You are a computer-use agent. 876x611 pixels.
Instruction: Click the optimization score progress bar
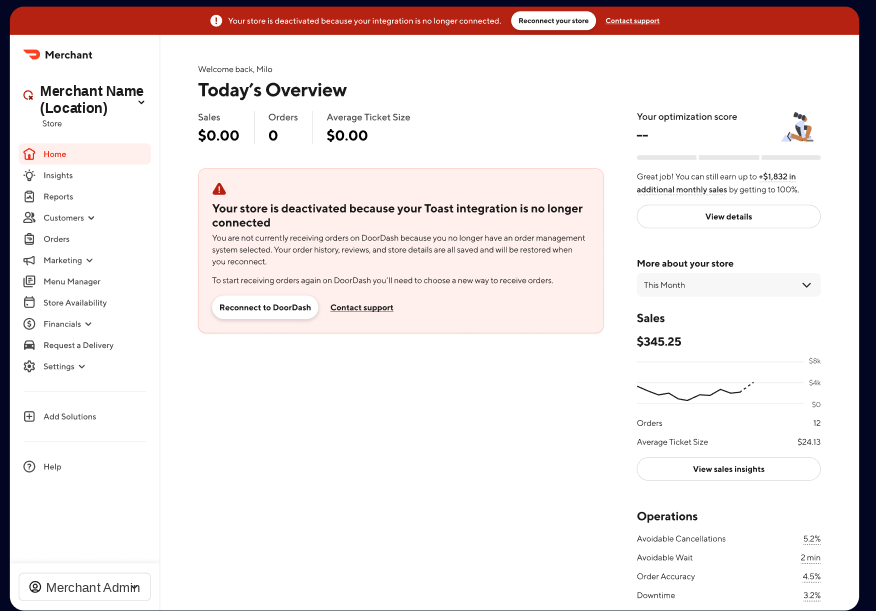(x=729, y=157)
